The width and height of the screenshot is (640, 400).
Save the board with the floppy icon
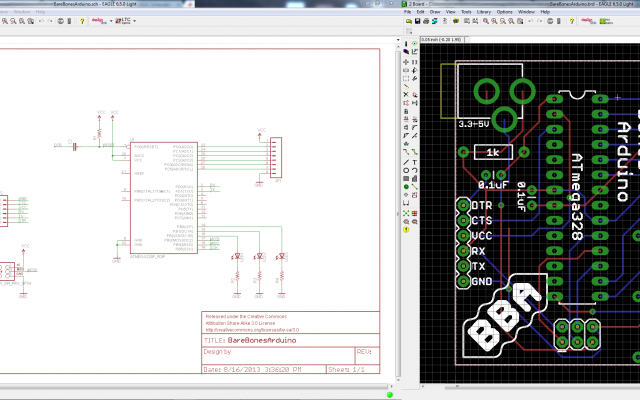tap(418, 21)
